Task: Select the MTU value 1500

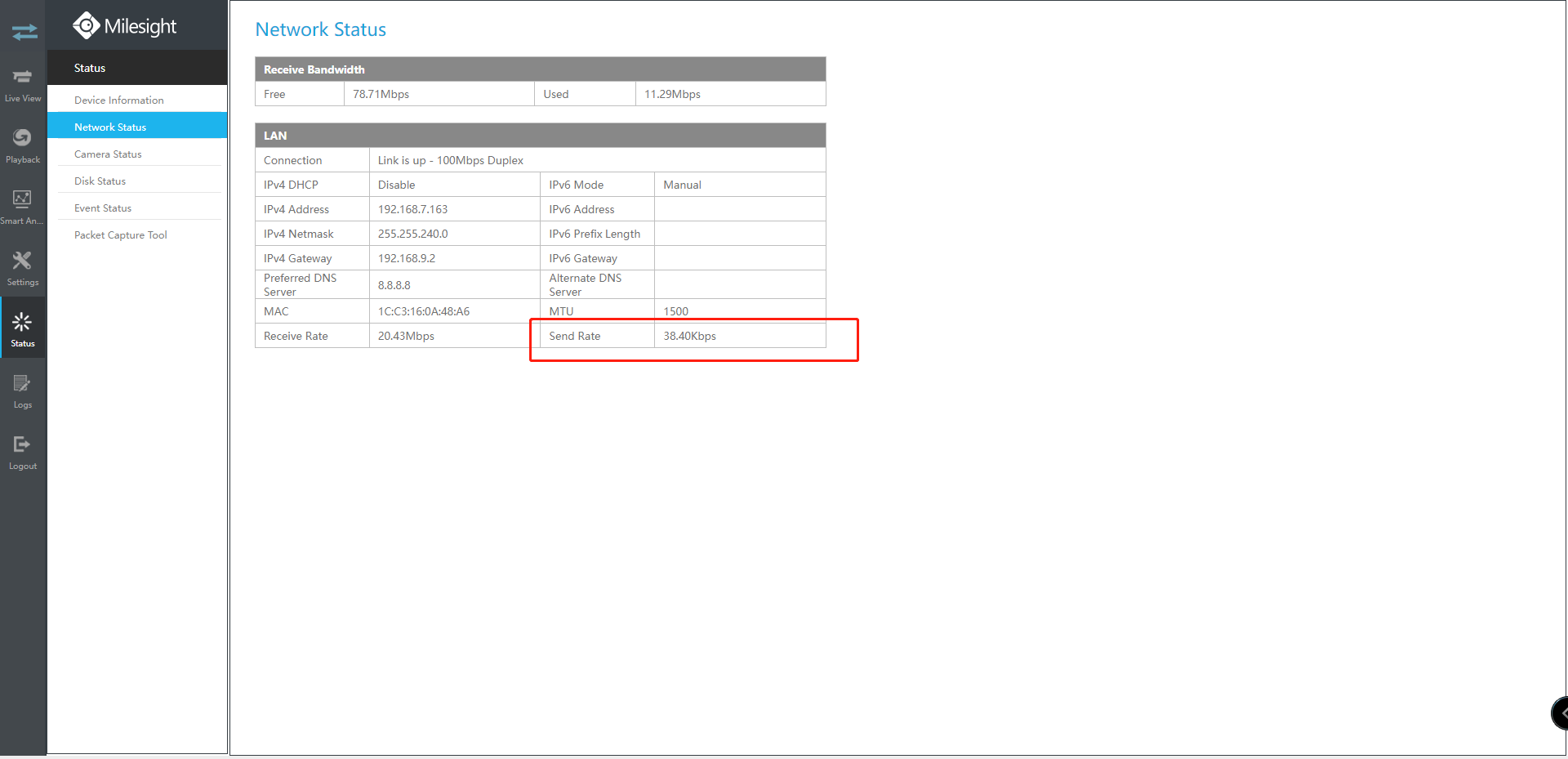Action: [x=675, y=311]
